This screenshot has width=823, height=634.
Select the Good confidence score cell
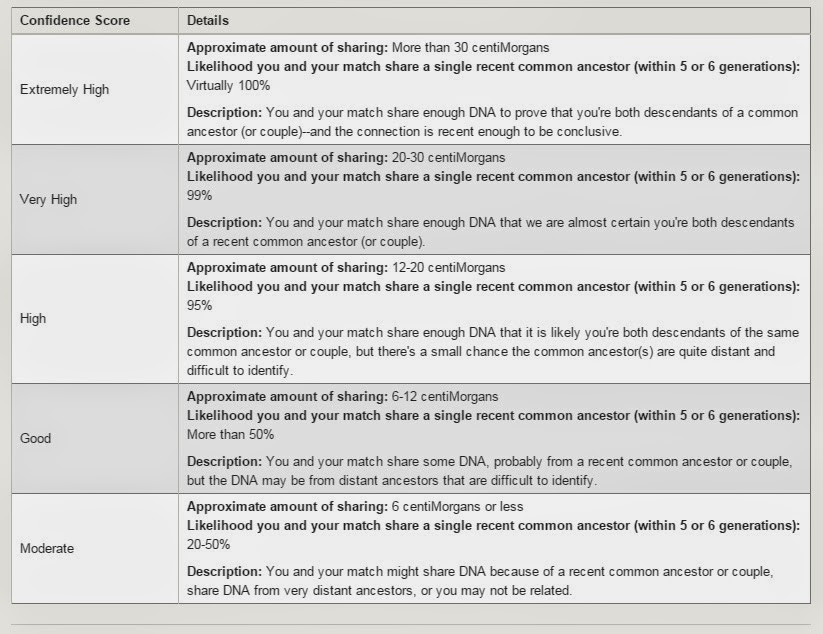(x=35, y=438)
